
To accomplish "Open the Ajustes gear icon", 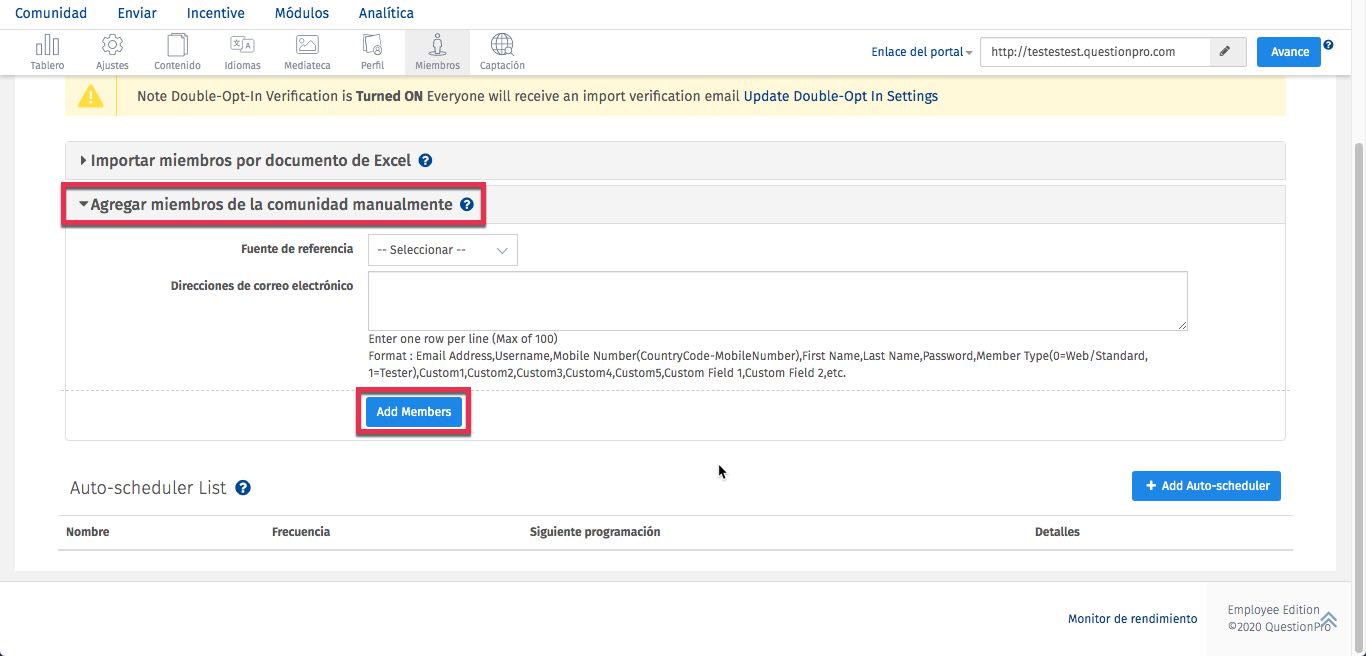I will pos(112,51).
